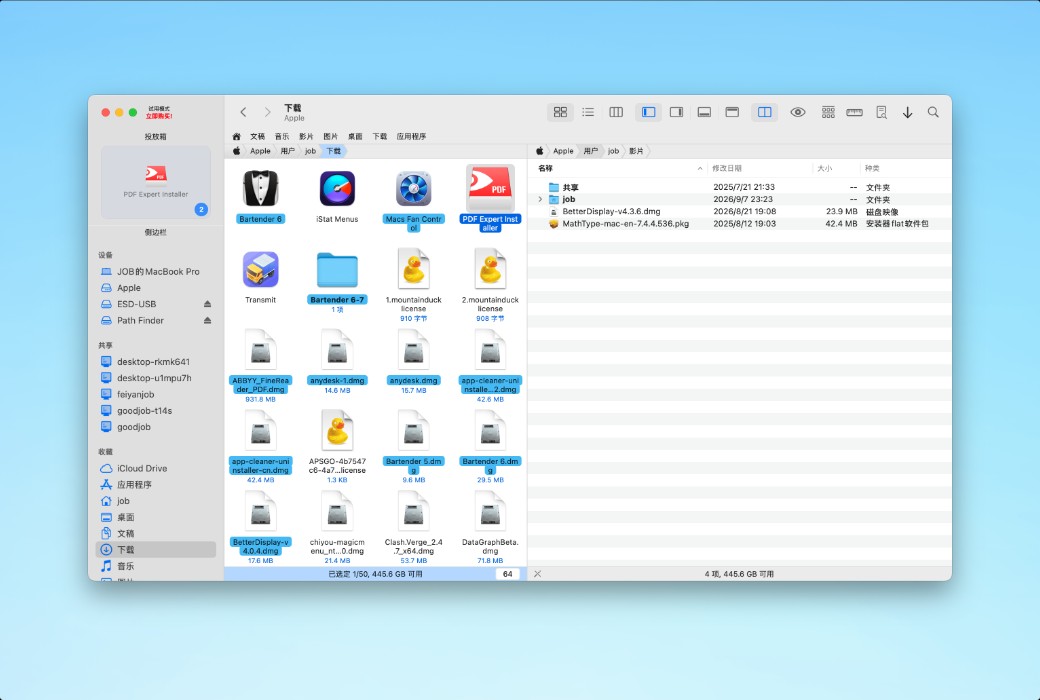Viewport: 1040px width, 700px height.
Task: Click the 立即购买! purchase link
Action: click(x=159, y=116)
